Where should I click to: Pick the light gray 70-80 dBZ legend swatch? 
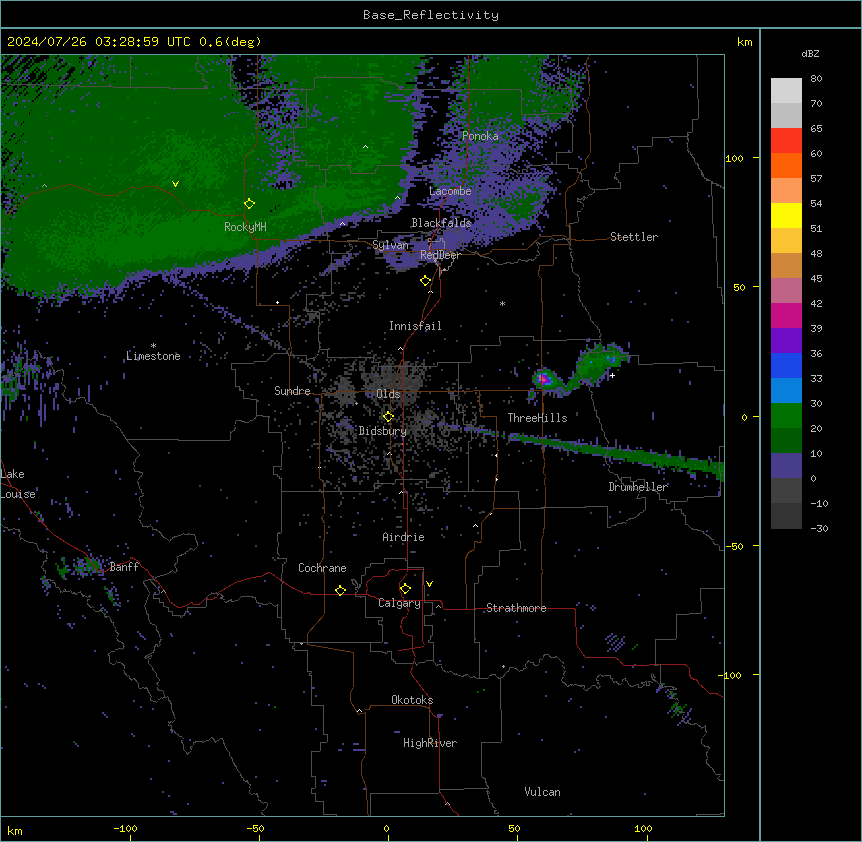pyautogui.click(x=786, y=90)
